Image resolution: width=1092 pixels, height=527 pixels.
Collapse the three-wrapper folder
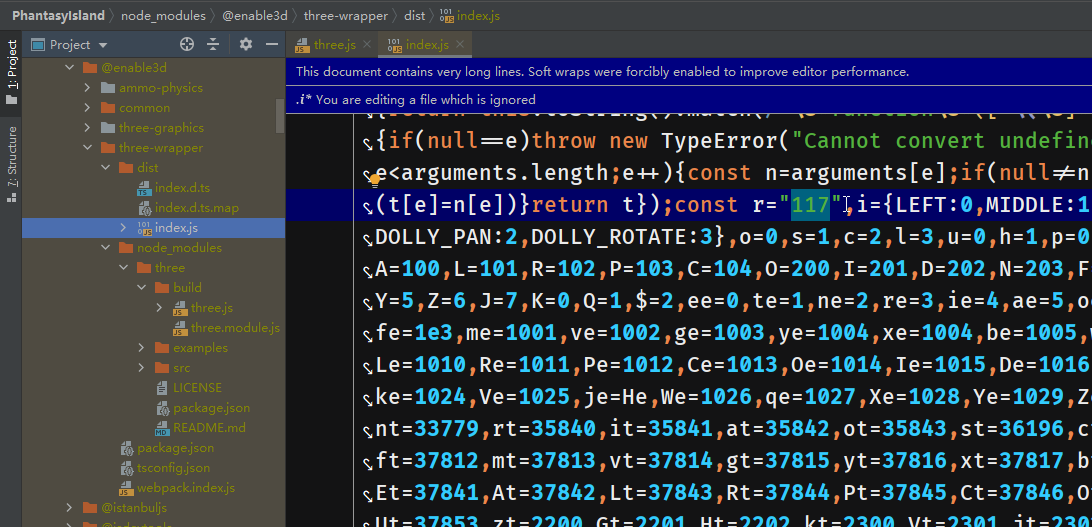point(87,148)
